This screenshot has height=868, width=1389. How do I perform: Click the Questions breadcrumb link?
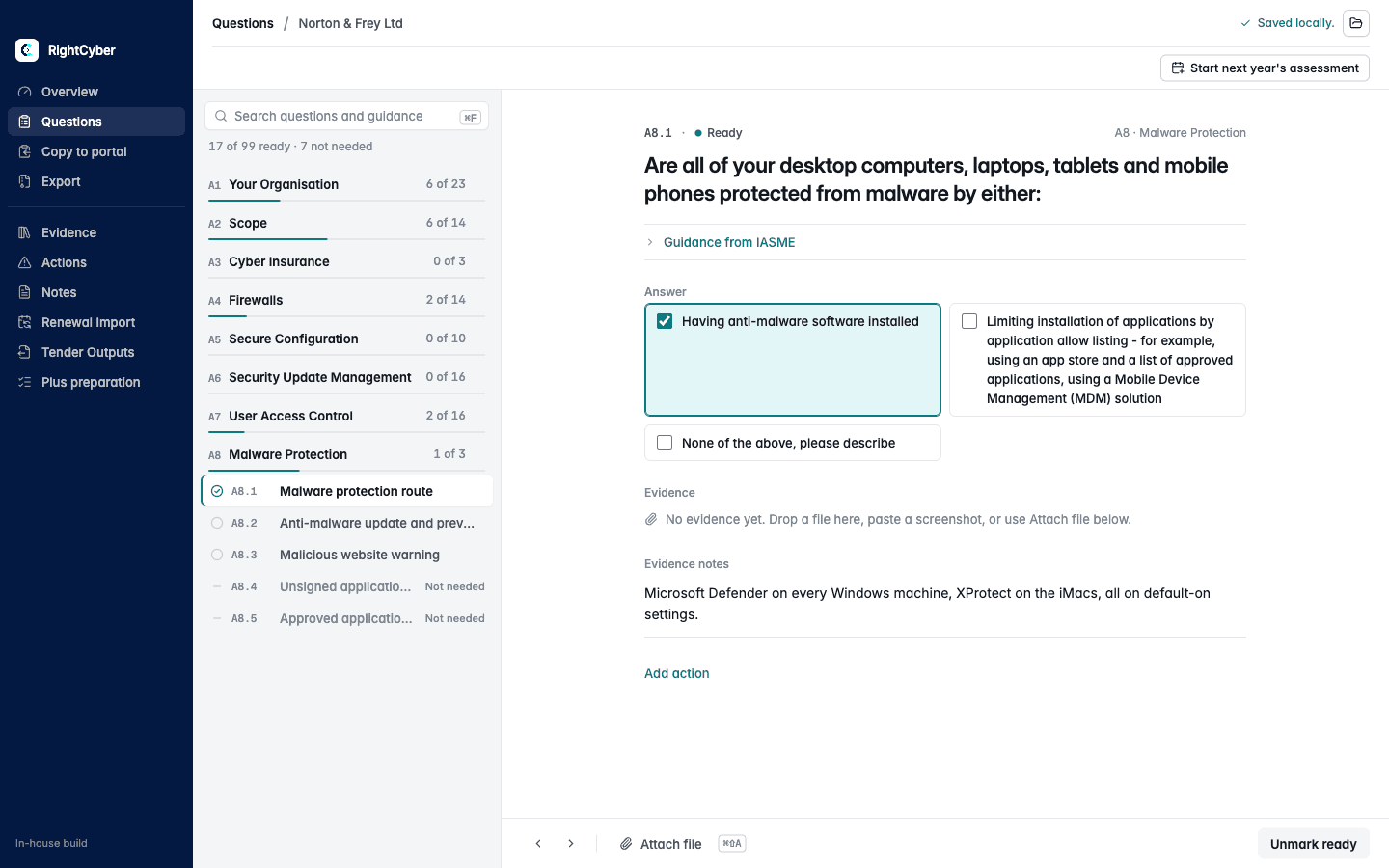pos(243,23)
